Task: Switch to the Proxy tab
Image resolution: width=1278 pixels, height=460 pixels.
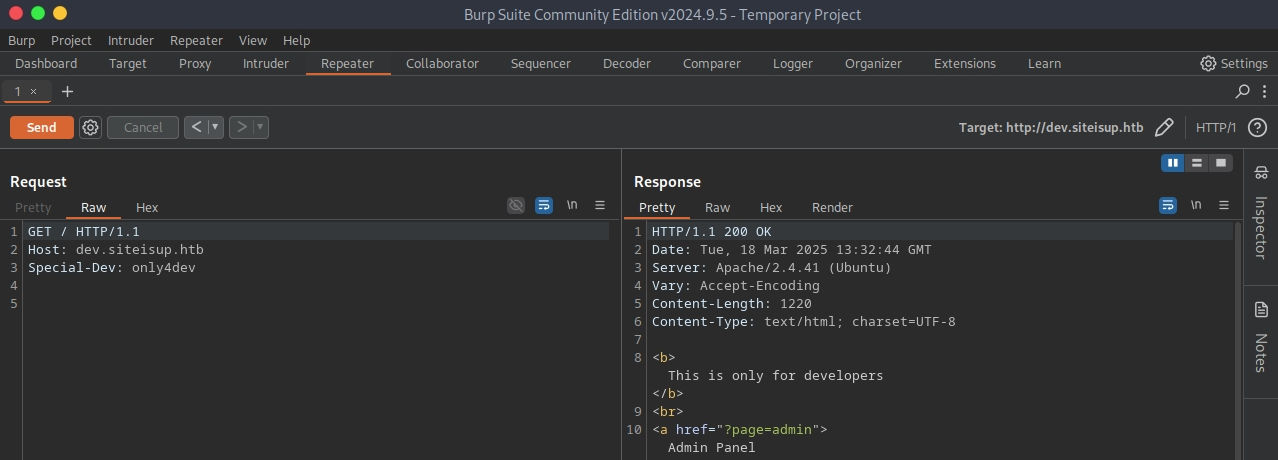Action: coord(195,63)
